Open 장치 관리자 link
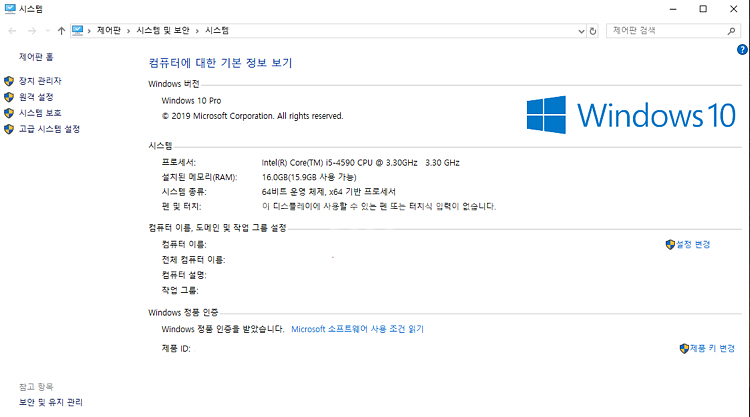 40,81
